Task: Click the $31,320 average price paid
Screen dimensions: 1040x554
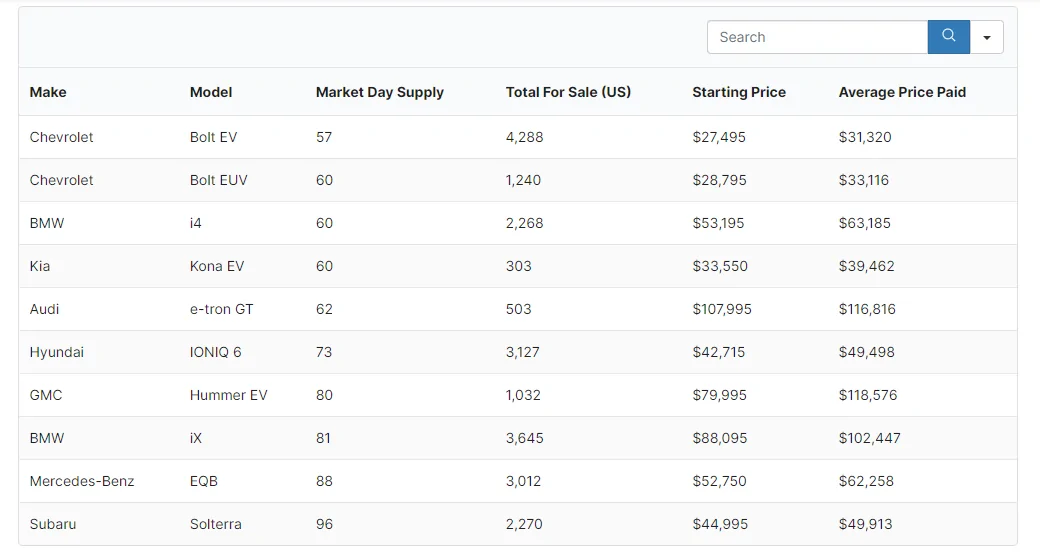Action: (865, 137)
